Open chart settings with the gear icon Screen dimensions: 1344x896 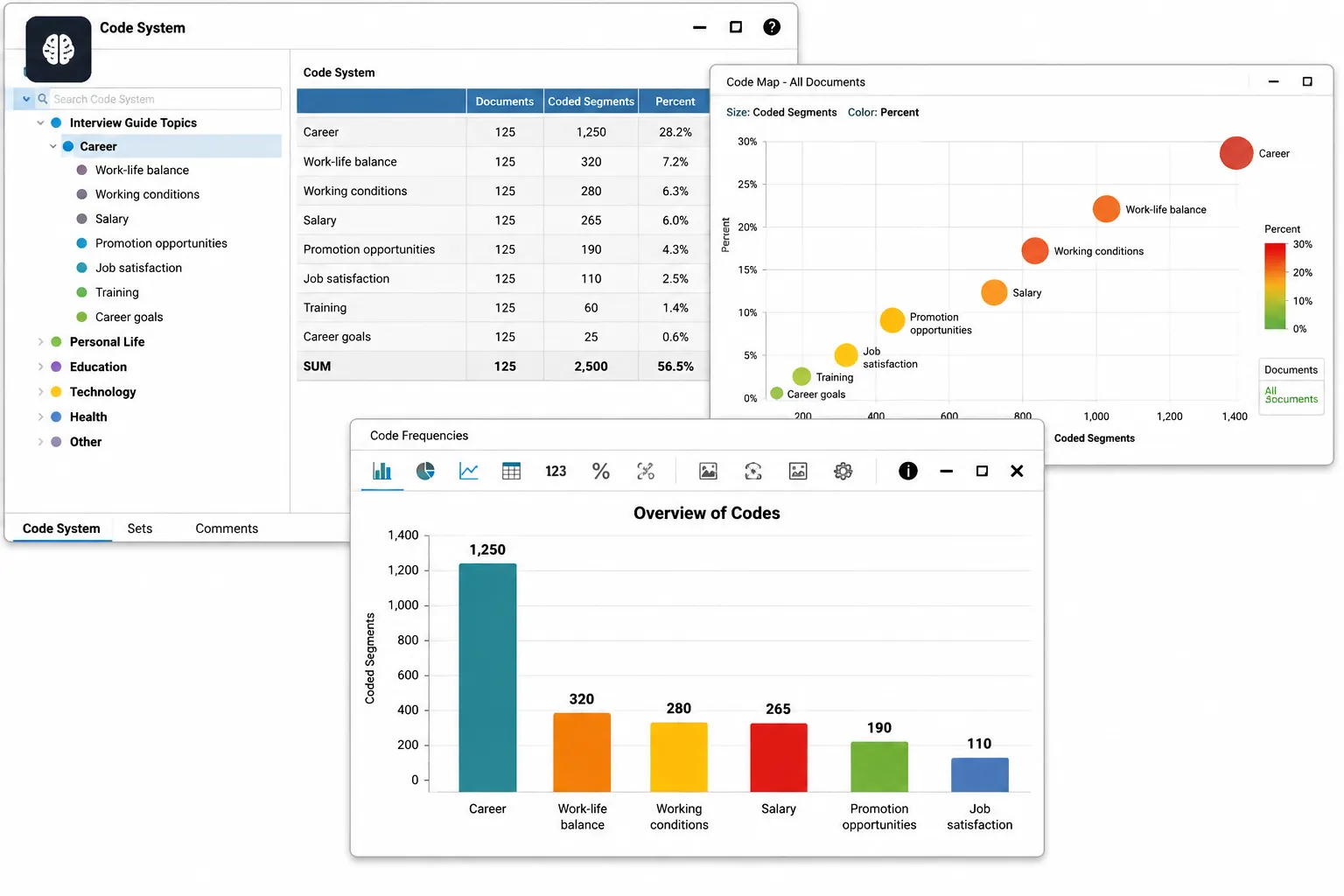click(843, 471)
